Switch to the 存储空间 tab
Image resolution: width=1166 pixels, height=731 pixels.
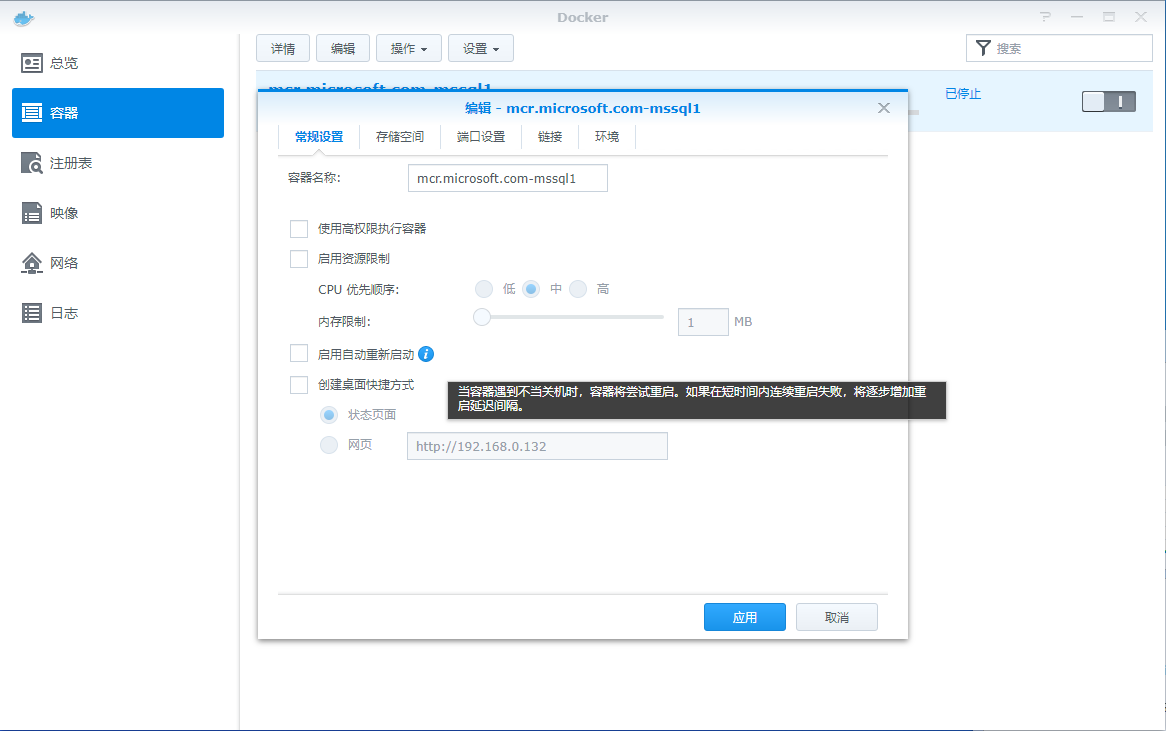tap(399, 137)
